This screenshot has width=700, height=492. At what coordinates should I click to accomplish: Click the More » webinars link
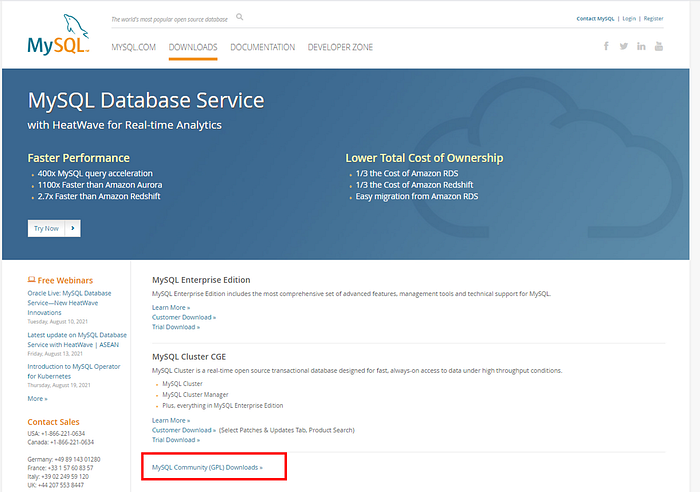38,398
